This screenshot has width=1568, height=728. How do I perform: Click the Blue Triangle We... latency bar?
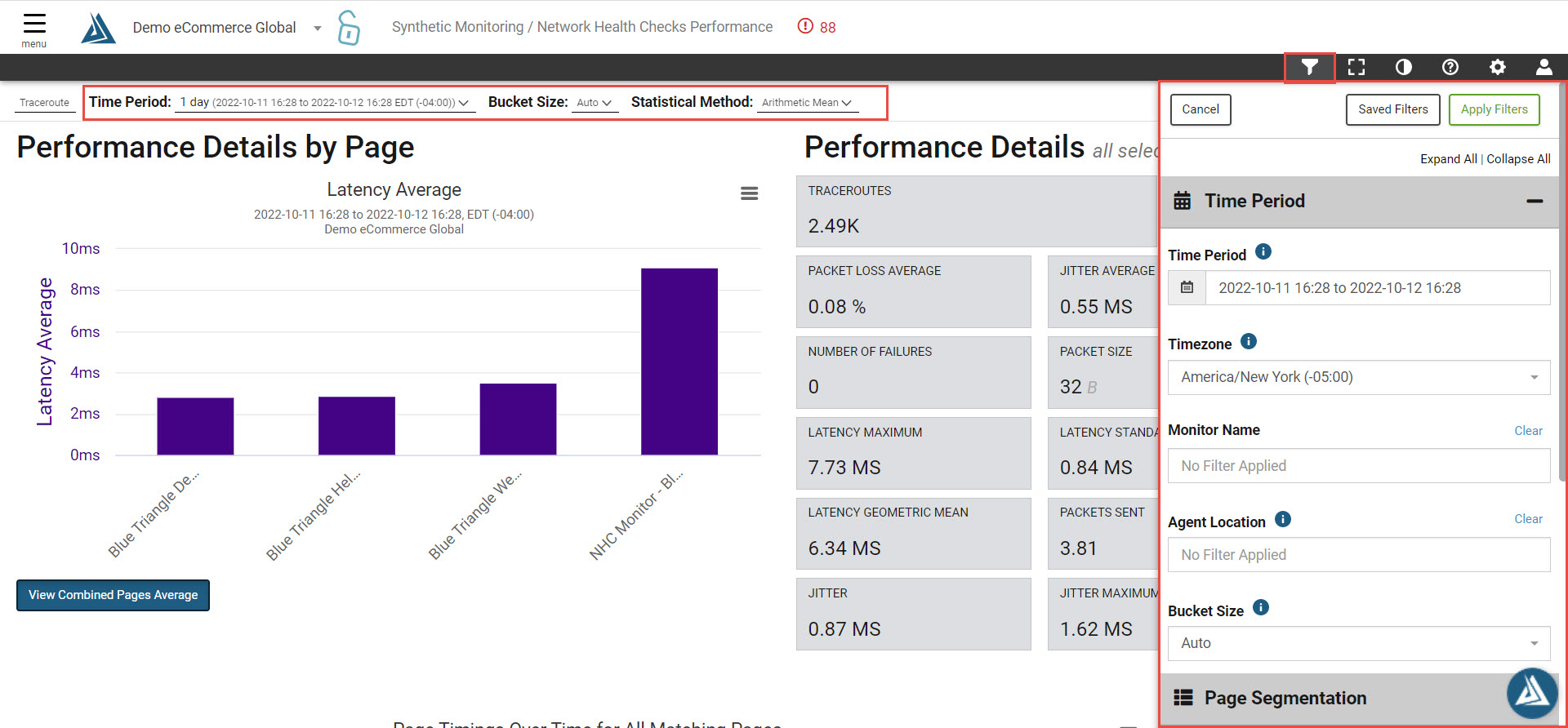pos(518,419)
